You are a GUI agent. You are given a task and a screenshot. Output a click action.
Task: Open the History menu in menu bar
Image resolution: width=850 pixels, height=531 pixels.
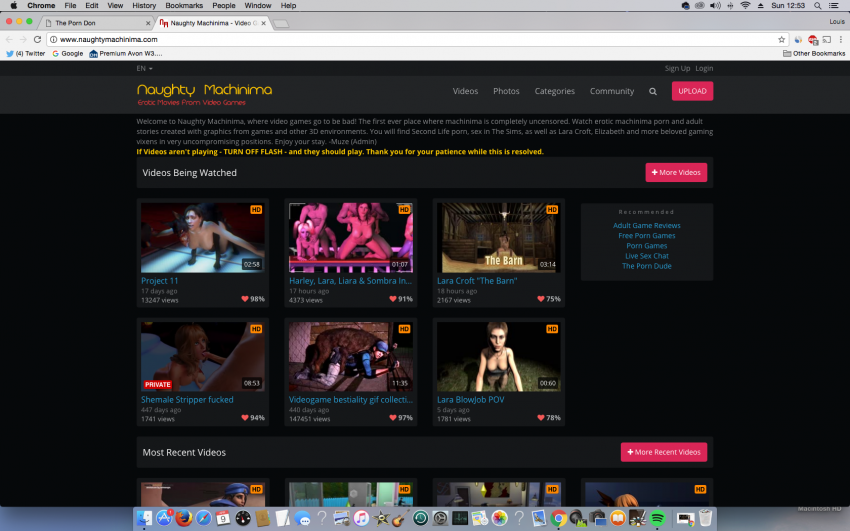143,6
